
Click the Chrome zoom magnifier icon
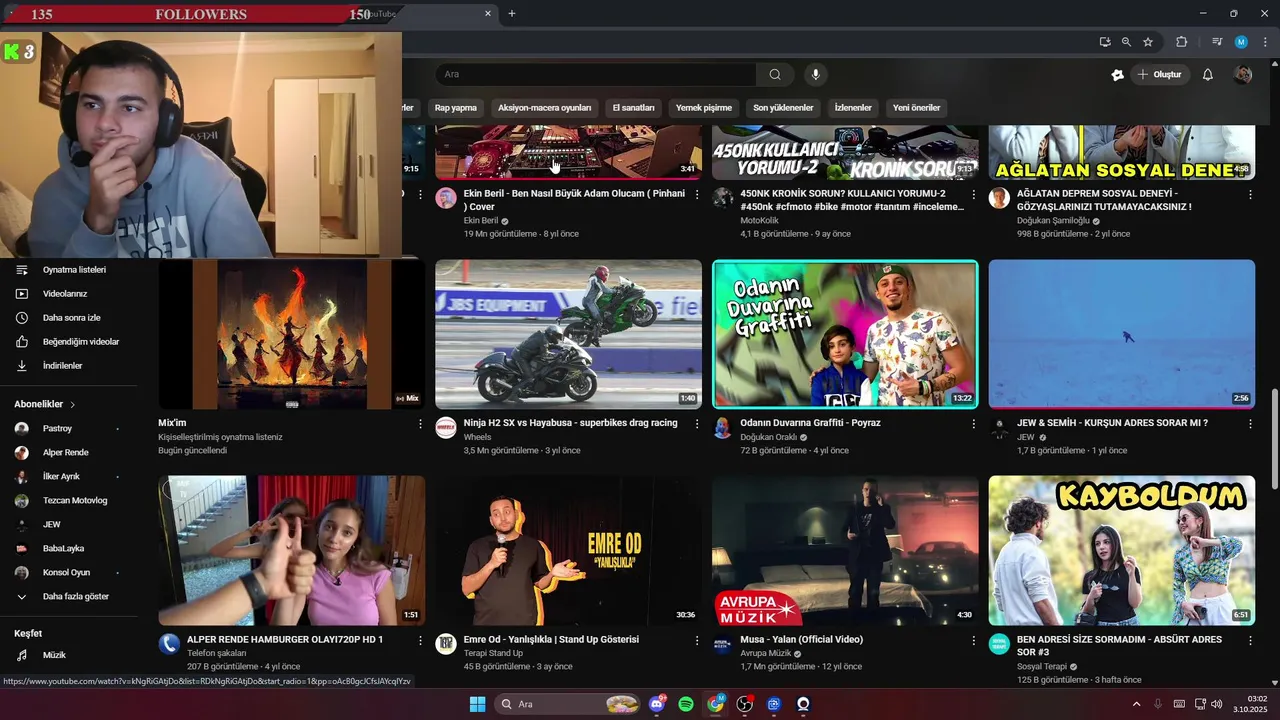[1126, 42]
